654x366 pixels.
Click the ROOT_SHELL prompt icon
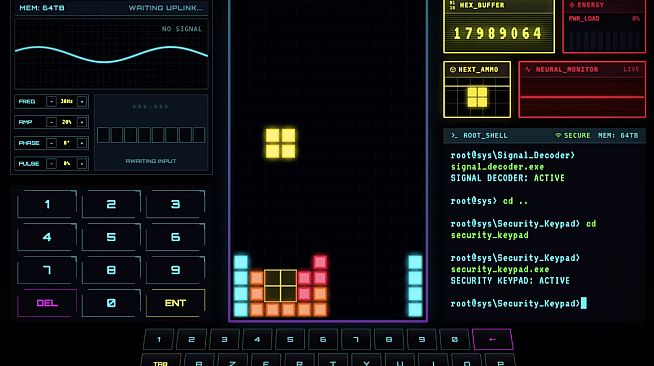(x=454, y=135)
